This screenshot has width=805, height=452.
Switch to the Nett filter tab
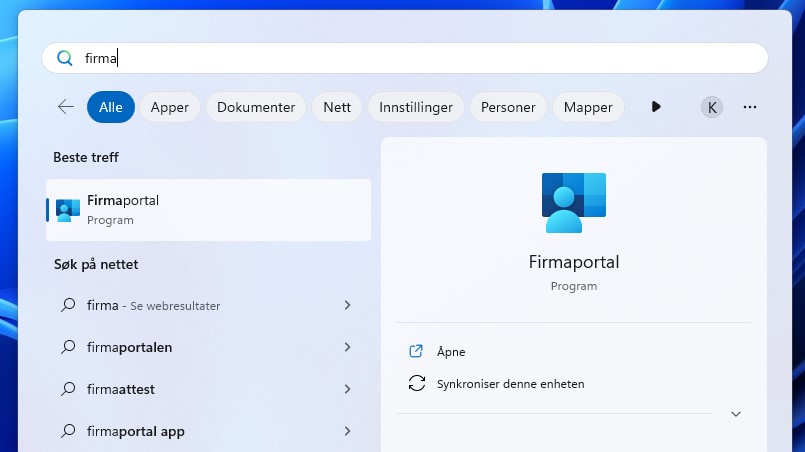(x=337, y=107)
